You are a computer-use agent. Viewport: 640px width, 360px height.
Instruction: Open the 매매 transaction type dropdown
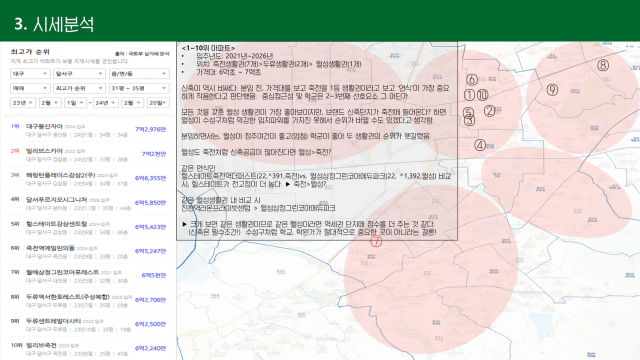[30, 88]
